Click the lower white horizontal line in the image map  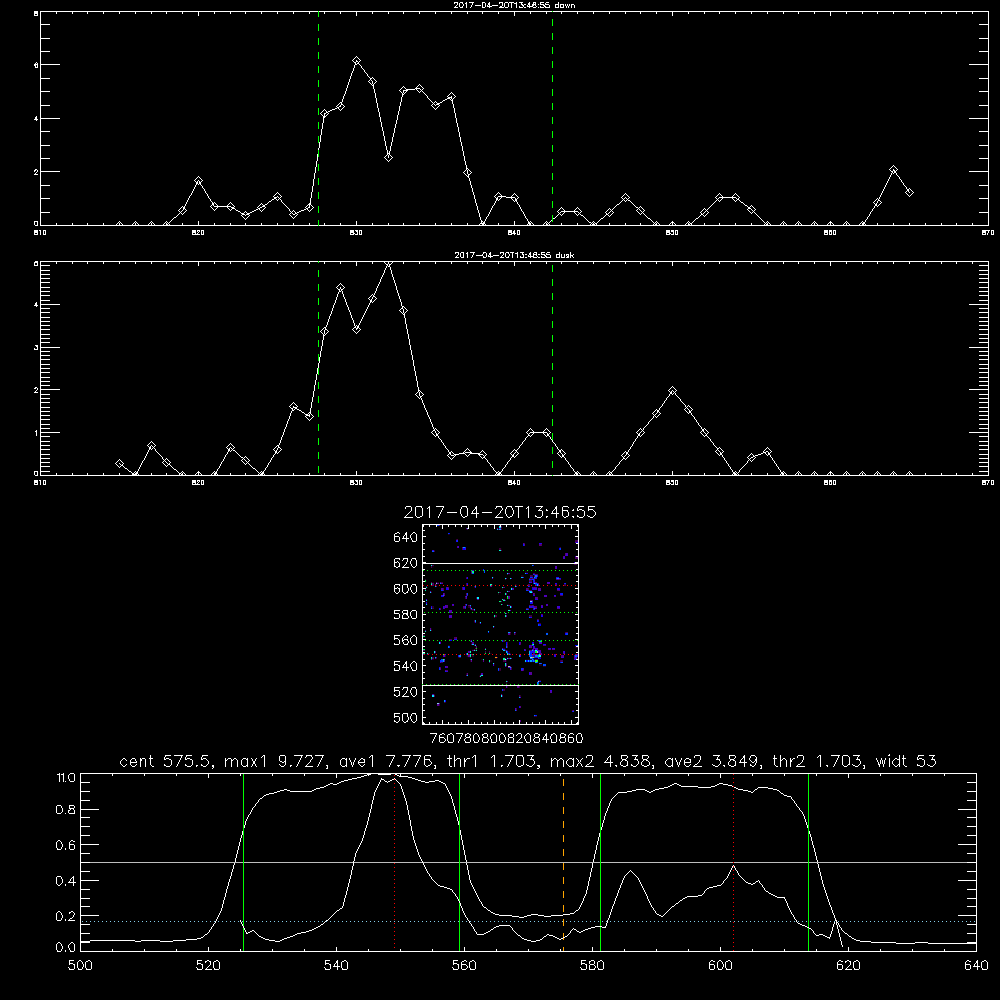tap(500, 686)
